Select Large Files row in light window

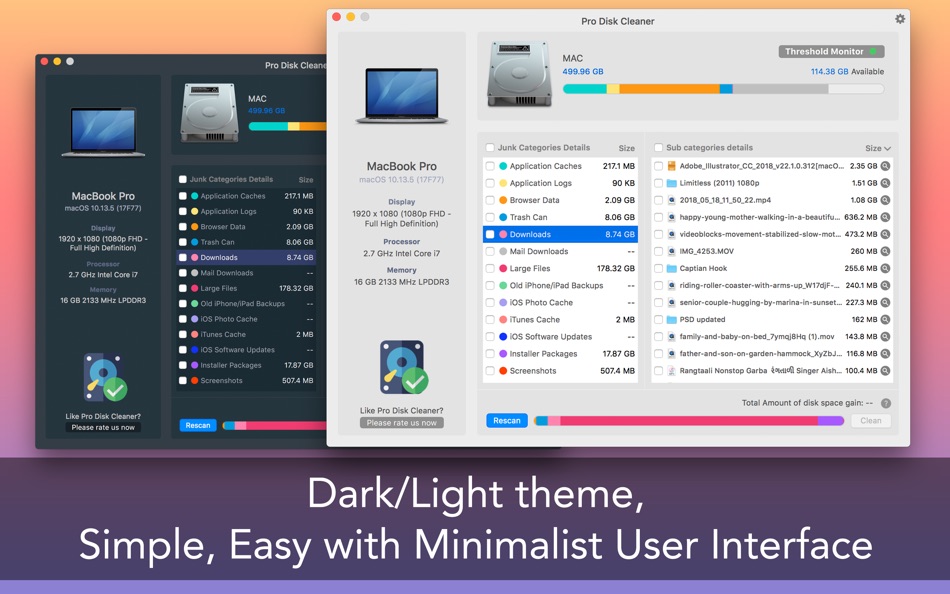560,268
